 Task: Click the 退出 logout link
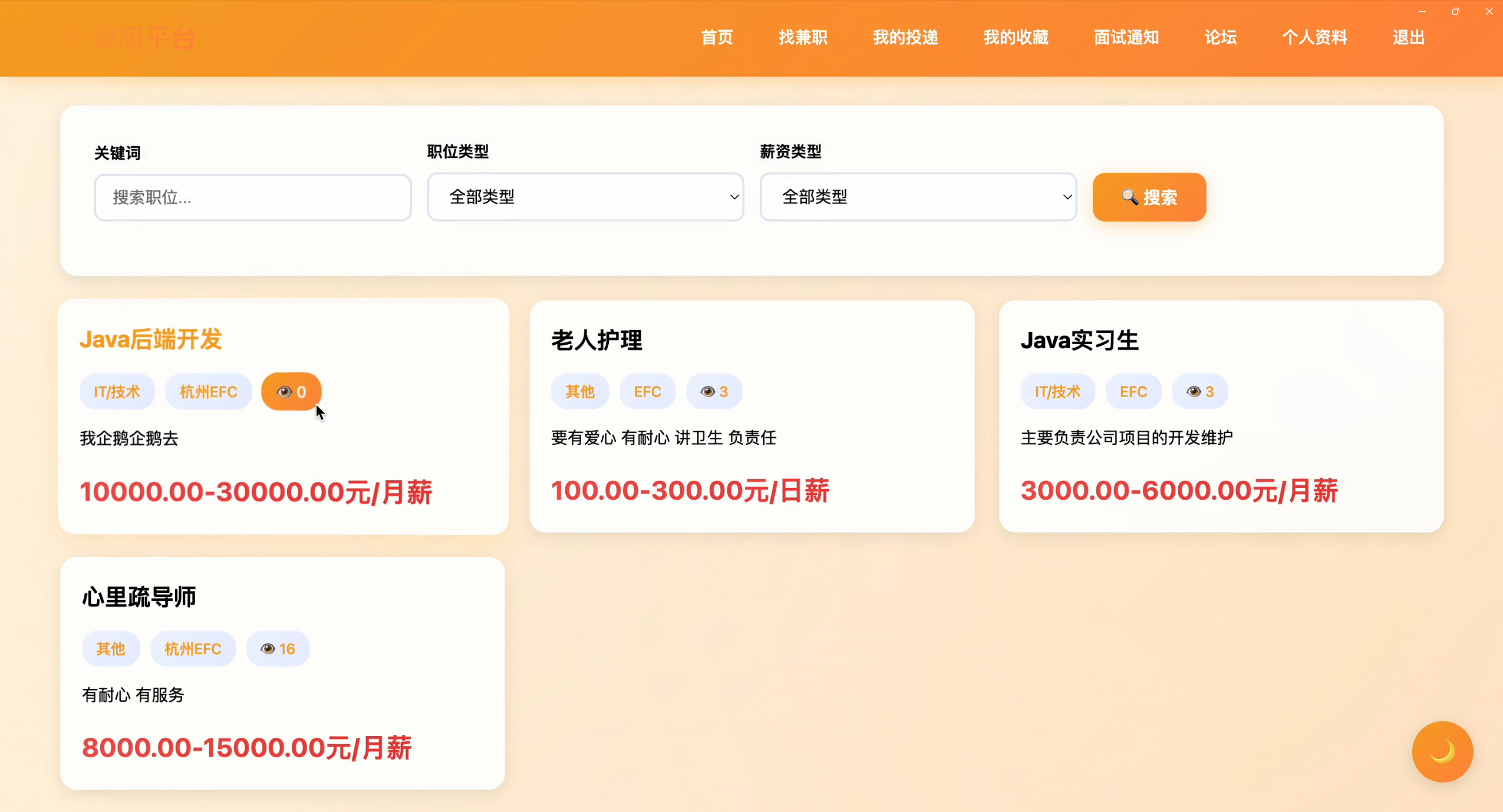[x=1408, y=38]
